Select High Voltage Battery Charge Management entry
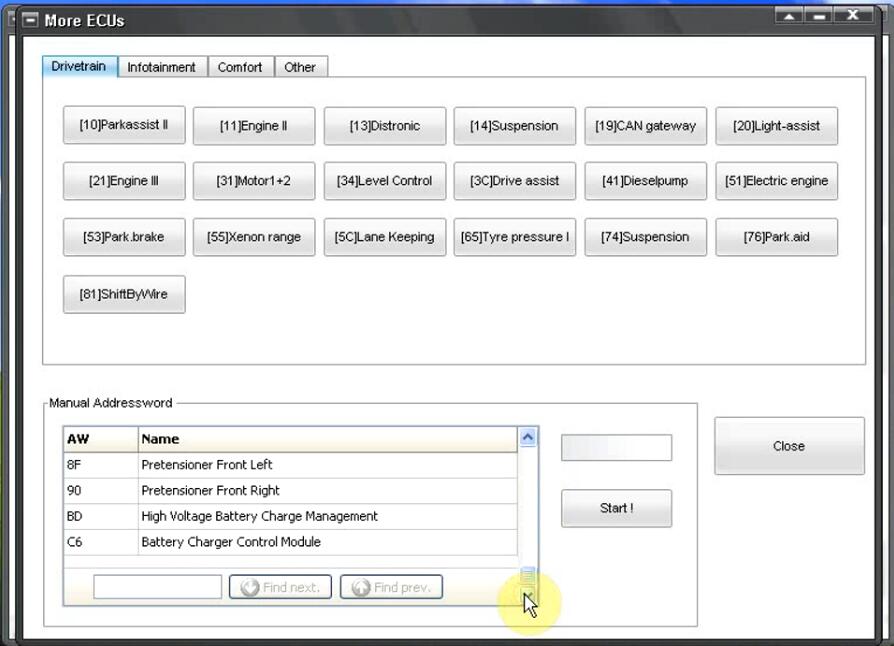This screenshot has width=894, height=646. click(x=290, y=516)
